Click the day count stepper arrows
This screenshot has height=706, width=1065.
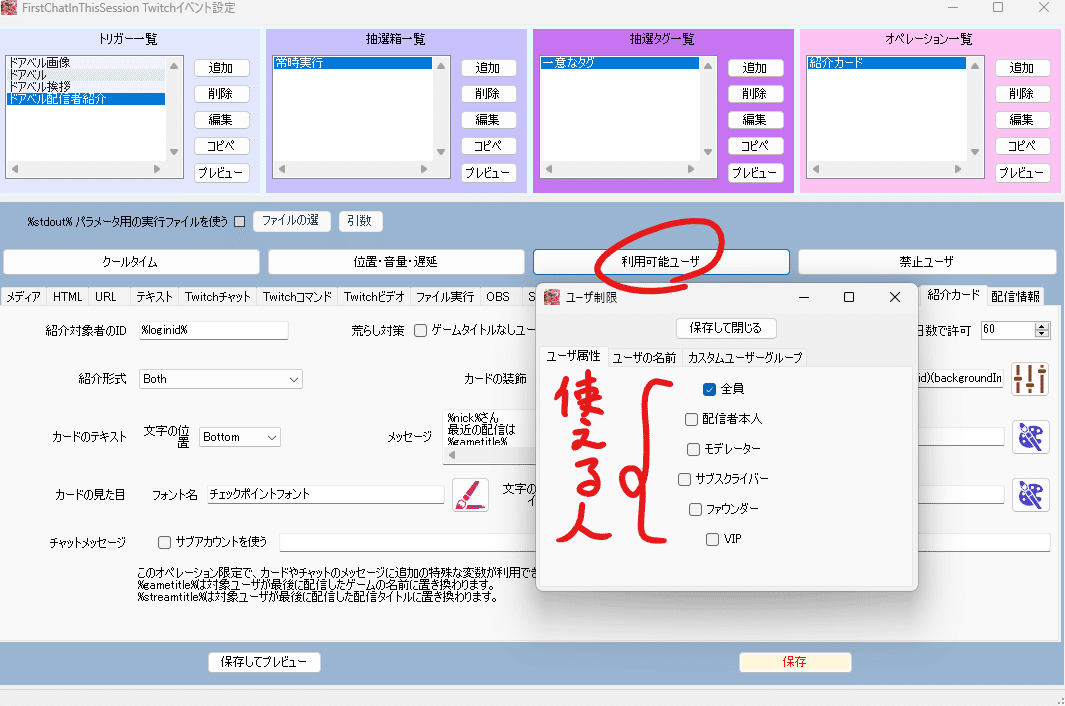[1042, 330]
